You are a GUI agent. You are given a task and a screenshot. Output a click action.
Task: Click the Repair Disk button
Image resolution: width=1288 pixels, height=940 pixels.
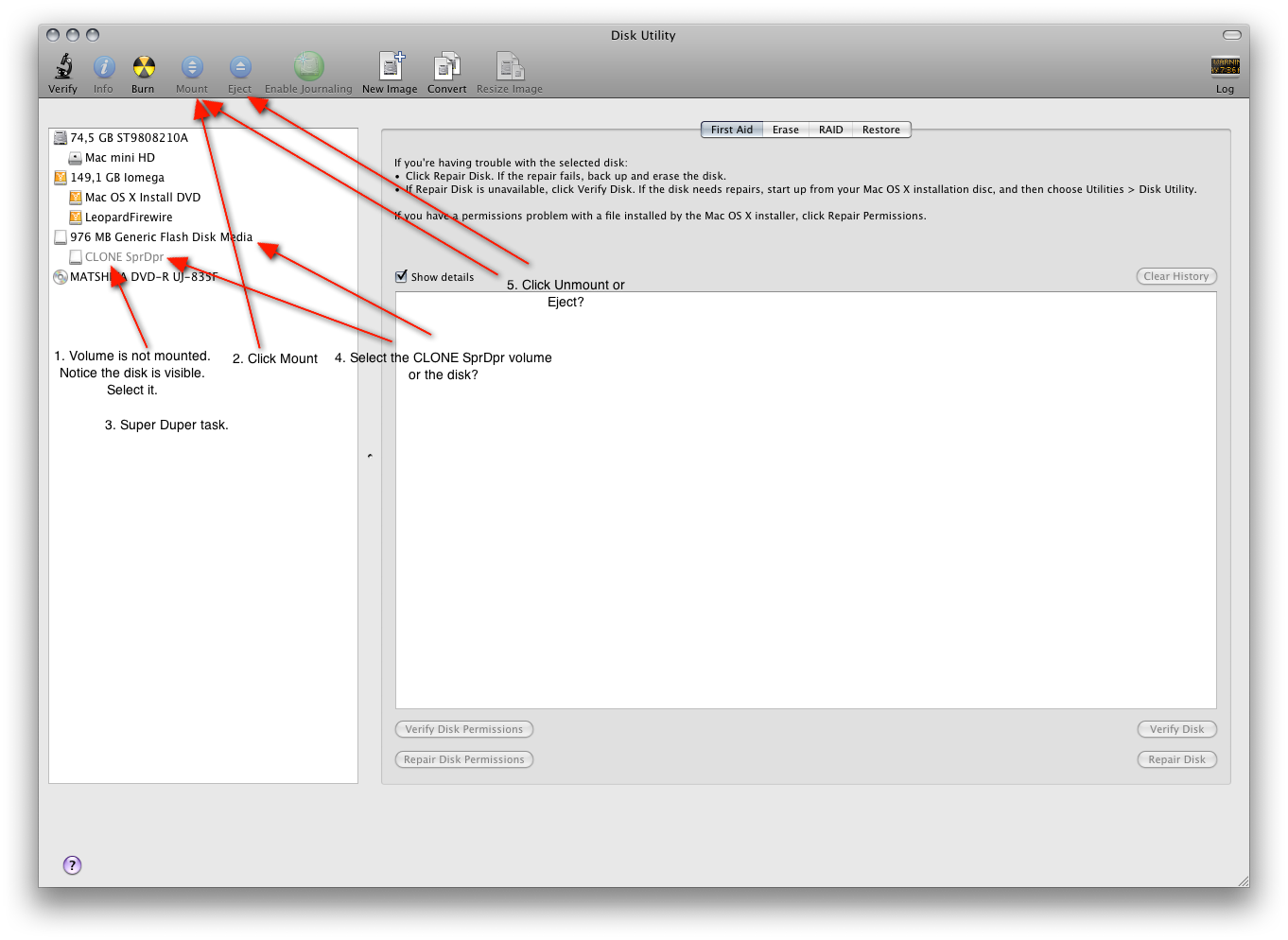[1177, 759]
